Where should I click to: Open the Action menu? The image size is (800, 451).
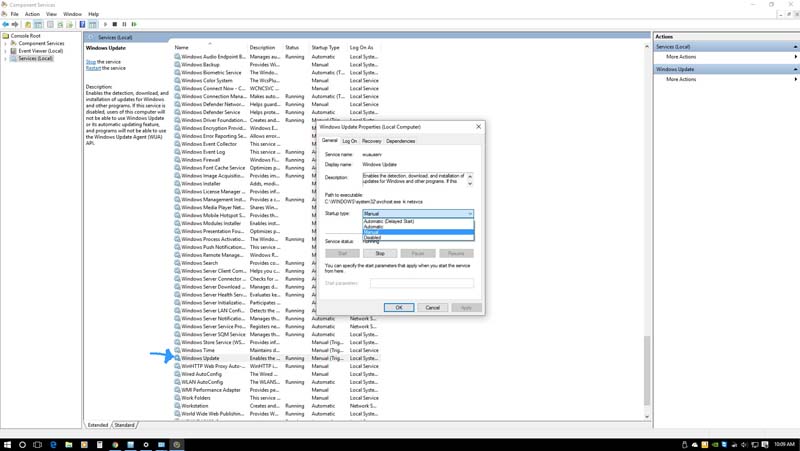pos(32,14)
